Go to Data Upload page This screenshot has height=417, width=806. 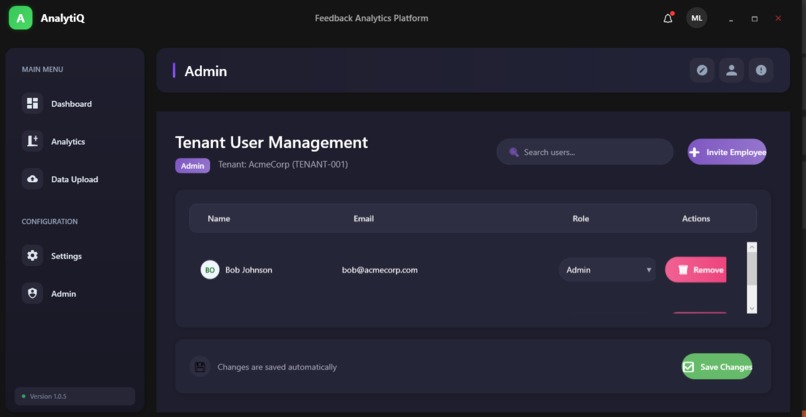[75, 179]
